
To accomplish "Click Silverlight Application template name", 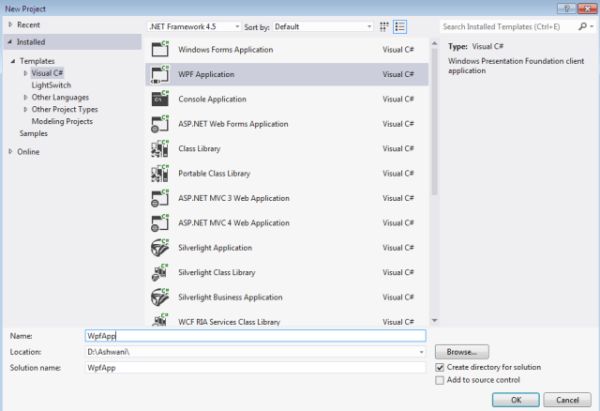I will pos(215,248).
